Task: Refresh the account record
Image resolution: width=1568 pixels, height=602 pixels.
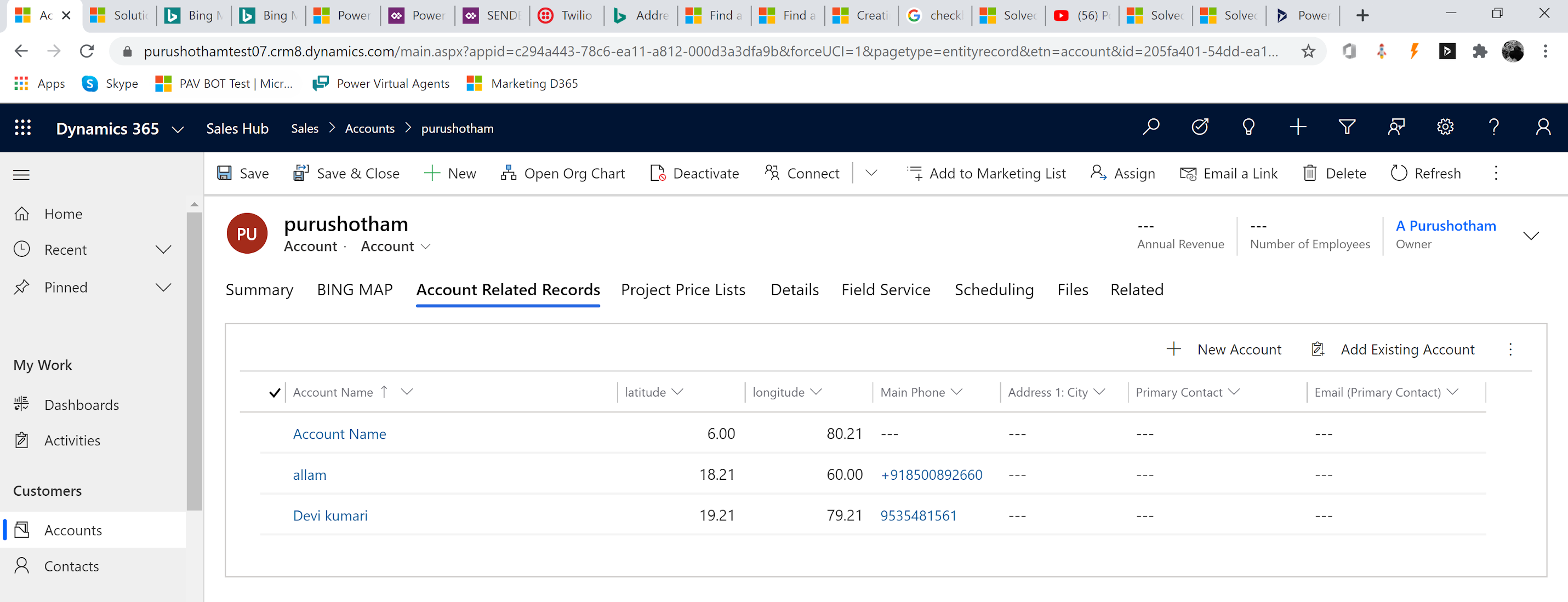Action: coord(1426,173)
